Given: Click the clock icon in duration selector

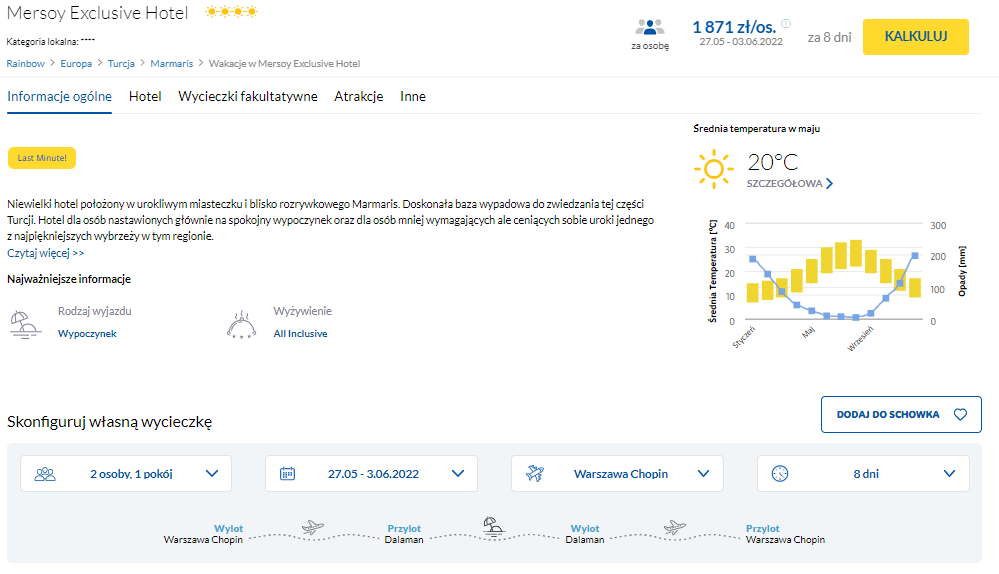Looking at the screenshot, I should [780, 474].
